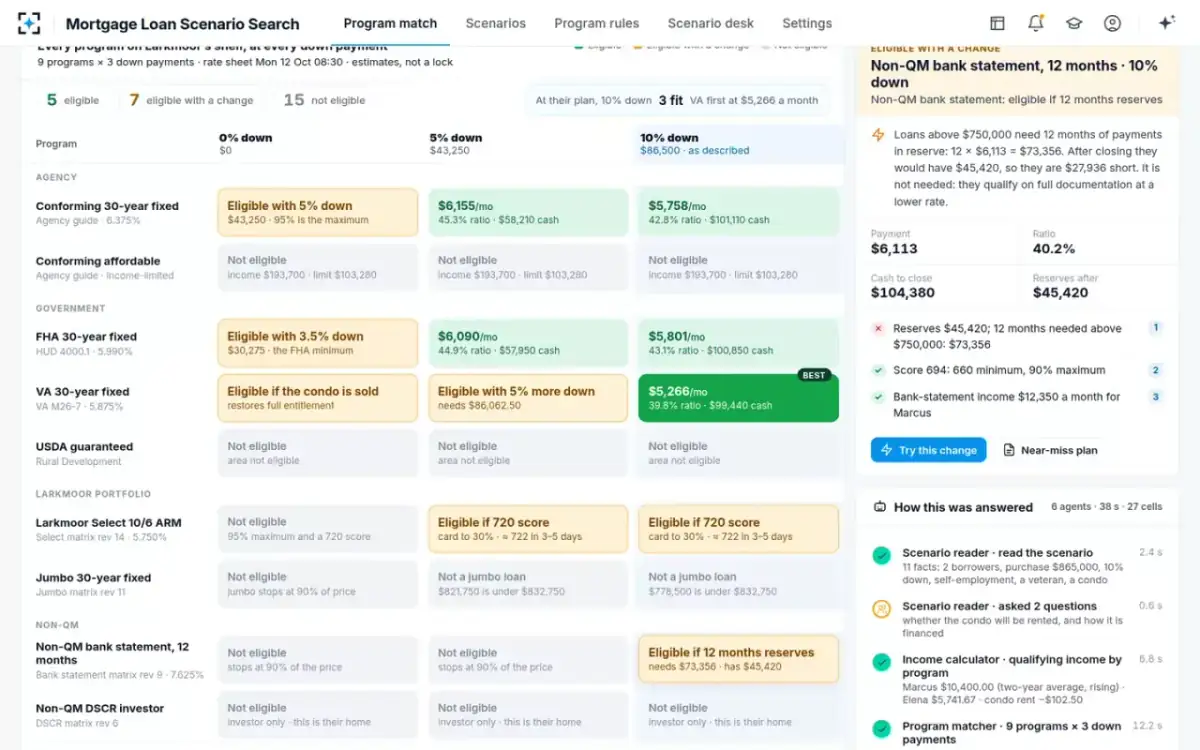Switch to the Scenarios tab
Image resolution: width=1200 pixels, height=750 pixels.
495,23
